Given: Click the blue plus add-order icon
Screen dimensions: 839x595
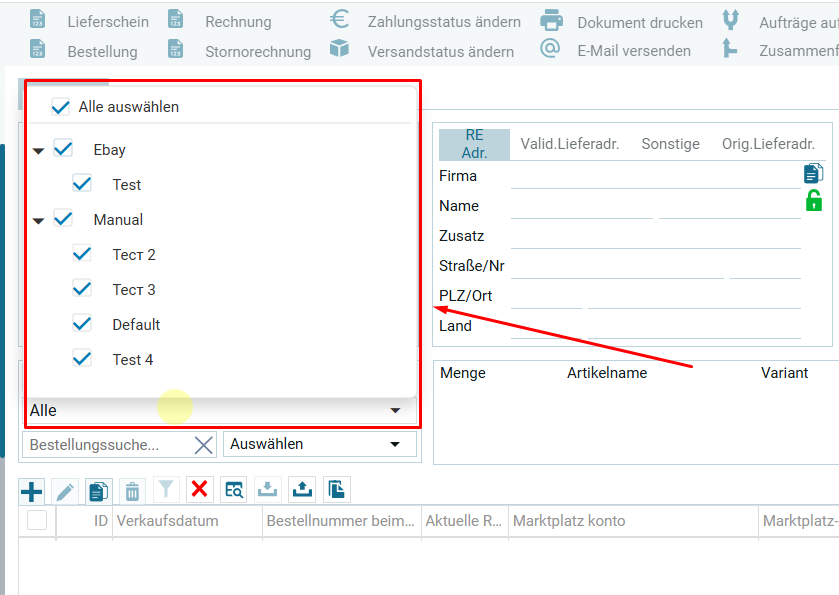Looking at the screenshot, I should pos(32,490).
